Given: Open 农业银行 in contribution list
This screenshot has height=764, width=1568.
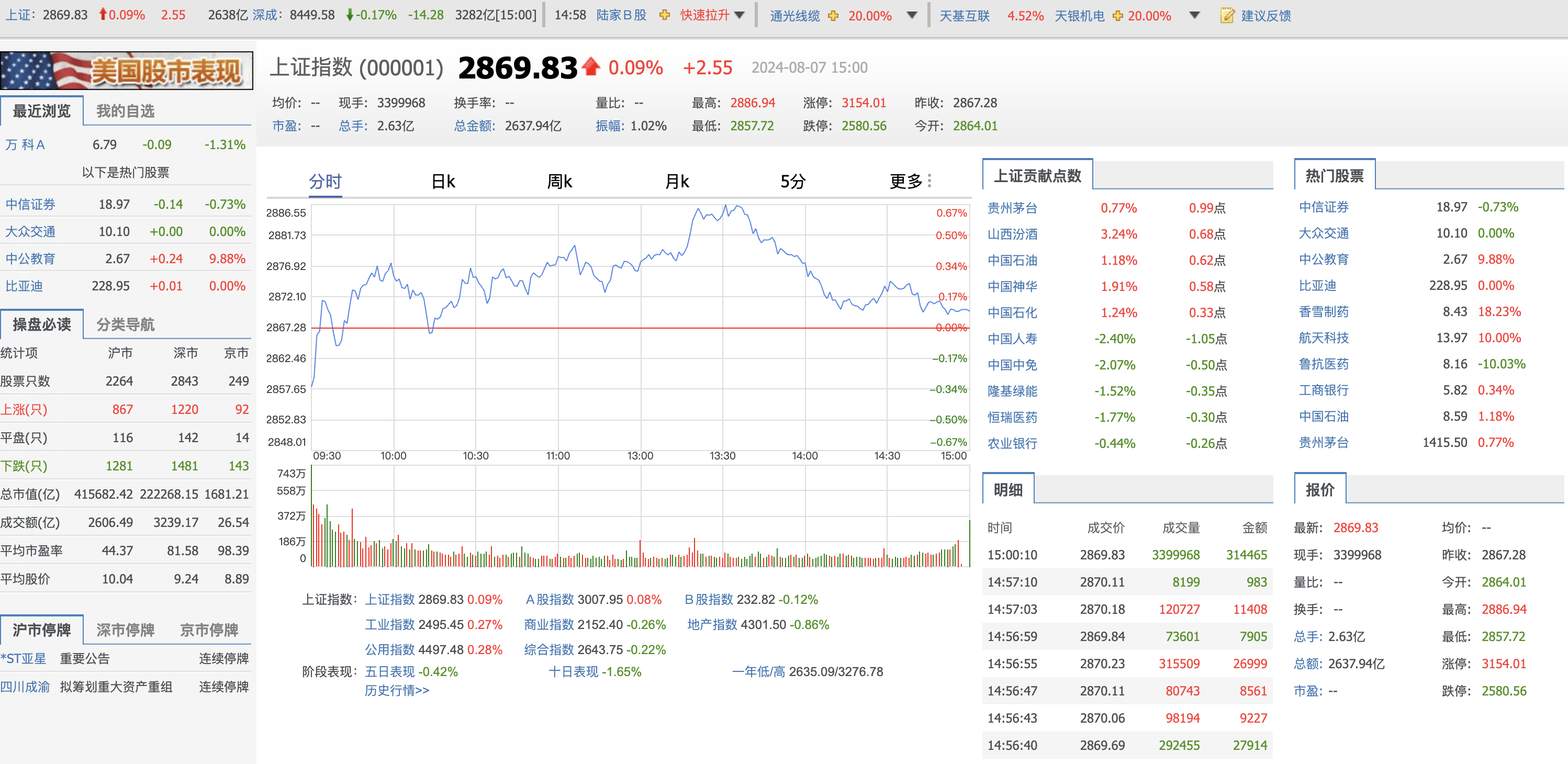Looking at the screenshot, I should [1012, 444].
